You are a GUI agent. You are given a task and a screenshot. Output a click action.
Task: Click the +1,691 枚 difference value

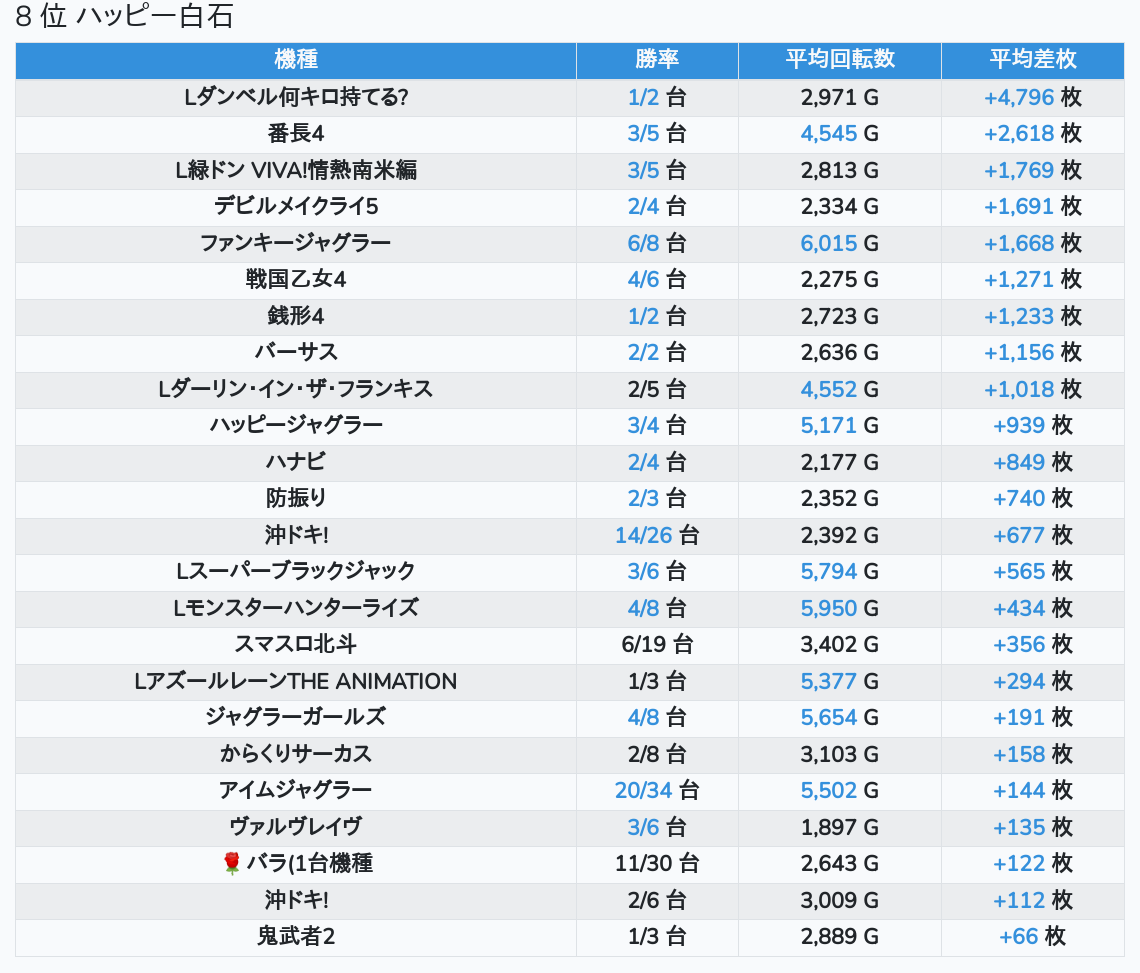tap(1032, 207)
